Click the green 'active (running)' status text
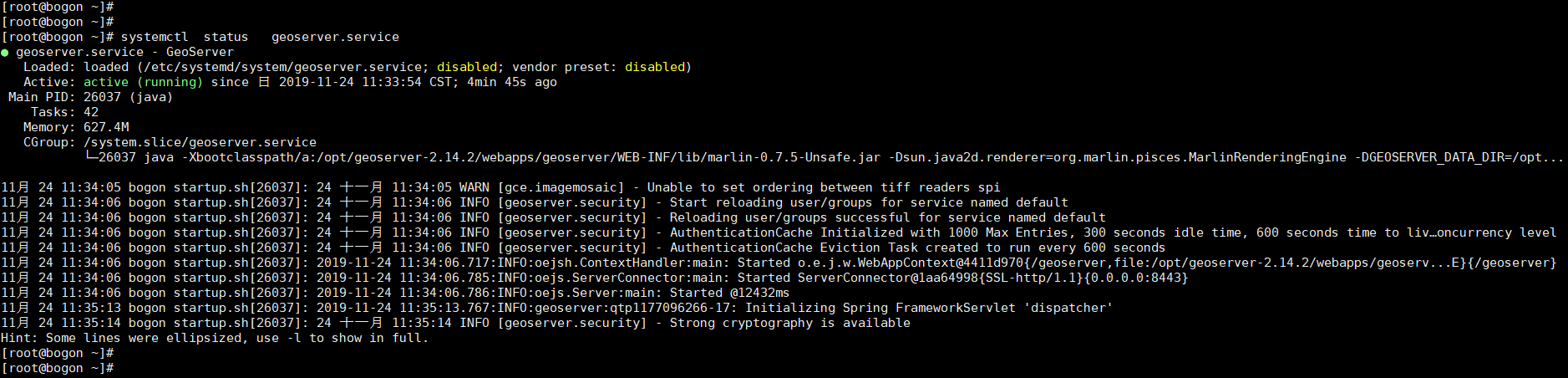 pos(143,82)
